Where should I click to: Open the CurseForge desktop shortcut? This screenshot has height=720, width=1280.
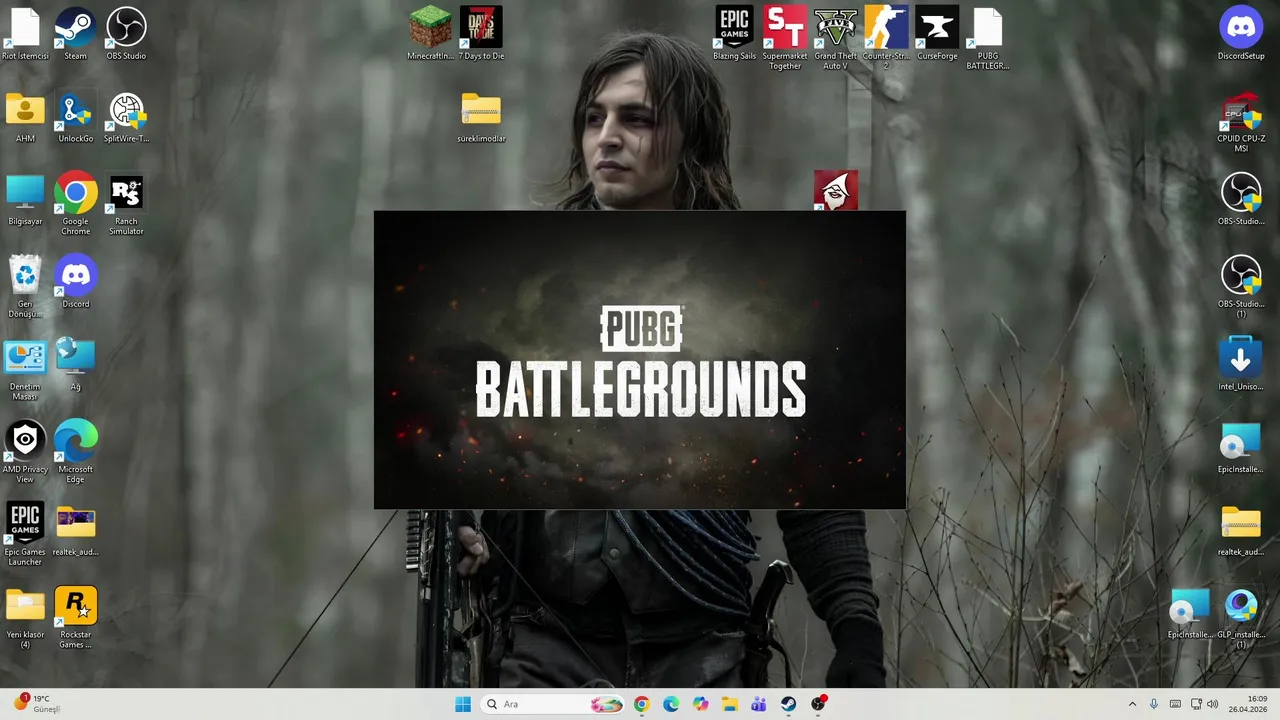tap(937, 34)
